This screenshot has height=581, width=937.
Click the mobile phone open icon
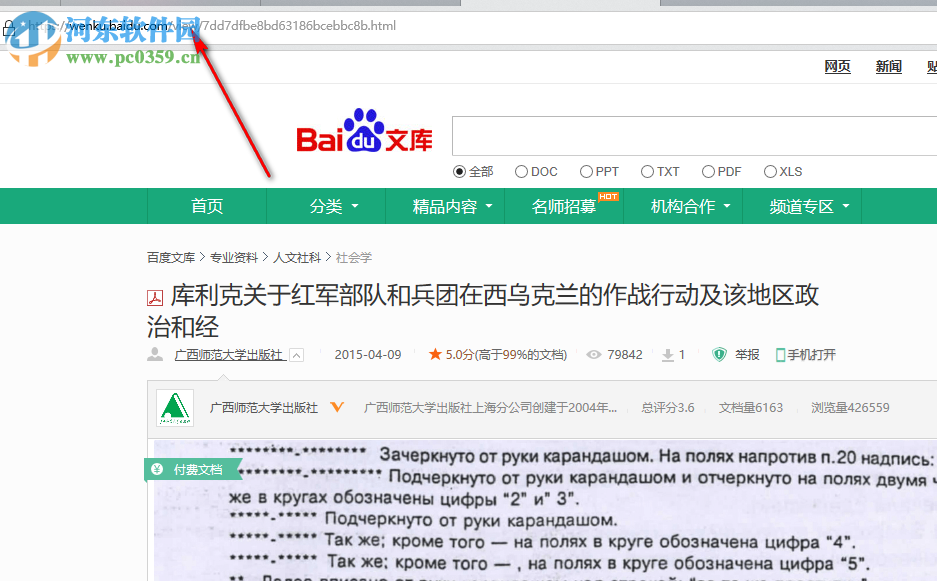click(780, 355)
